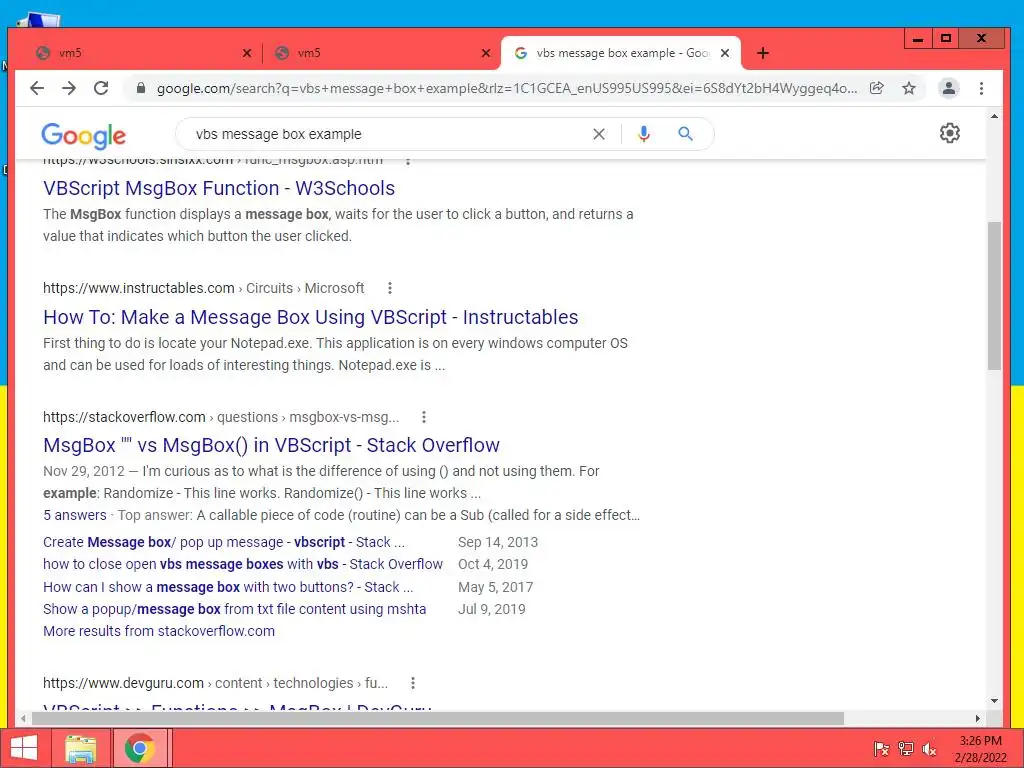The height and width of the screenshot is (768, 1024).
Task: Open Chrome three-dot menu
Action: click(981, 88)
